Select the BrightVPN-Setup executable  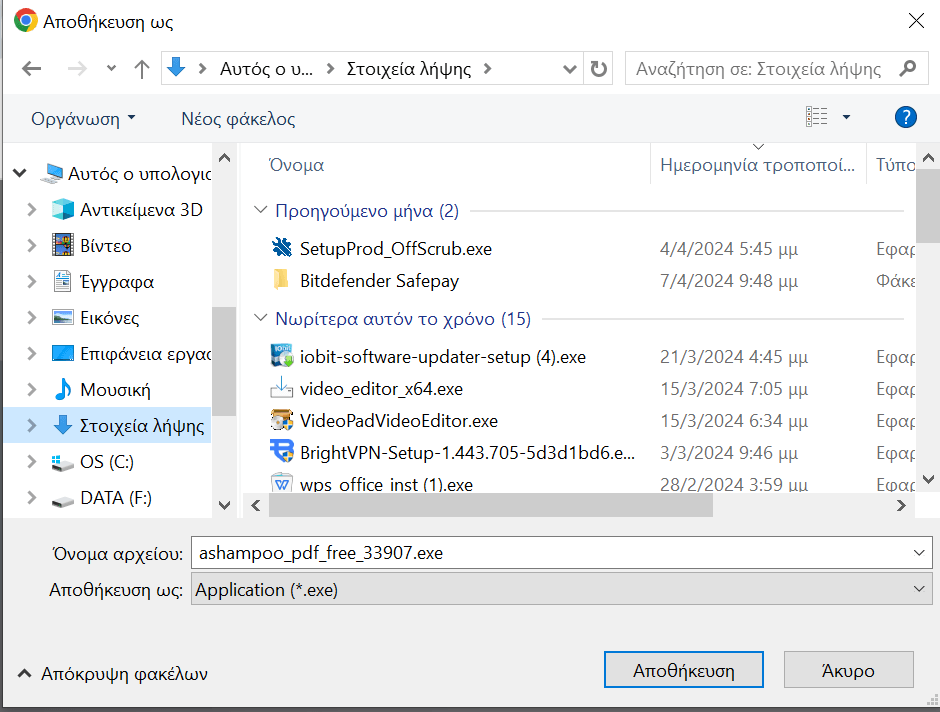[x=467, y=452]
